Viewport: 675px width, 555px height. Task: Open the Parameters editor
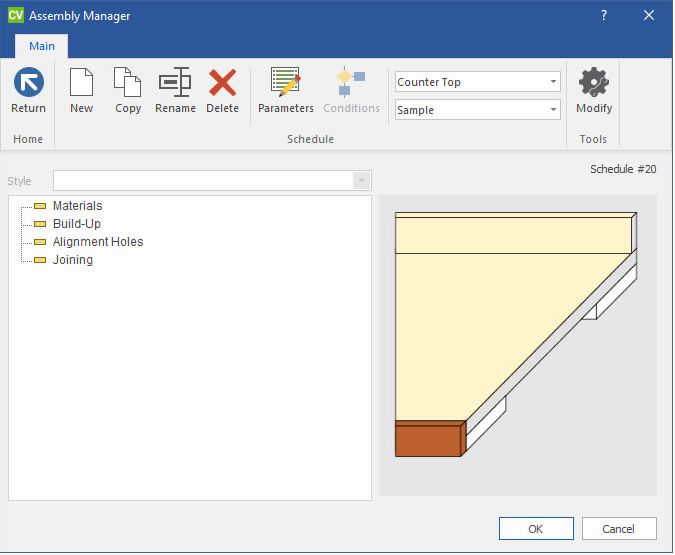pyautogui.click(x=285, y=83)
